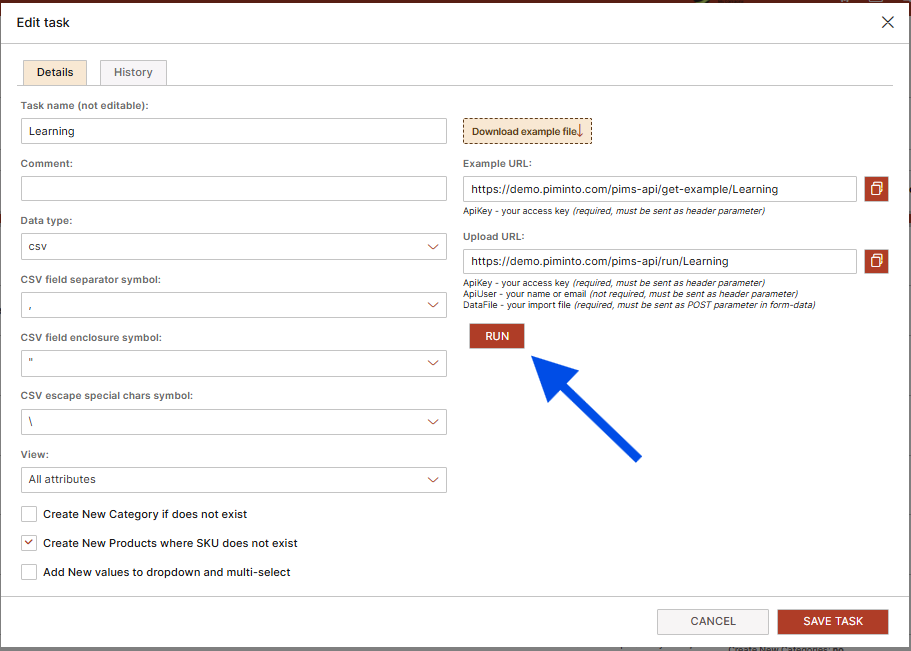This screenshot has width=911, height=651.
Task: Copy the Example URL with copy icon
Action: click(x=876, y=189)
